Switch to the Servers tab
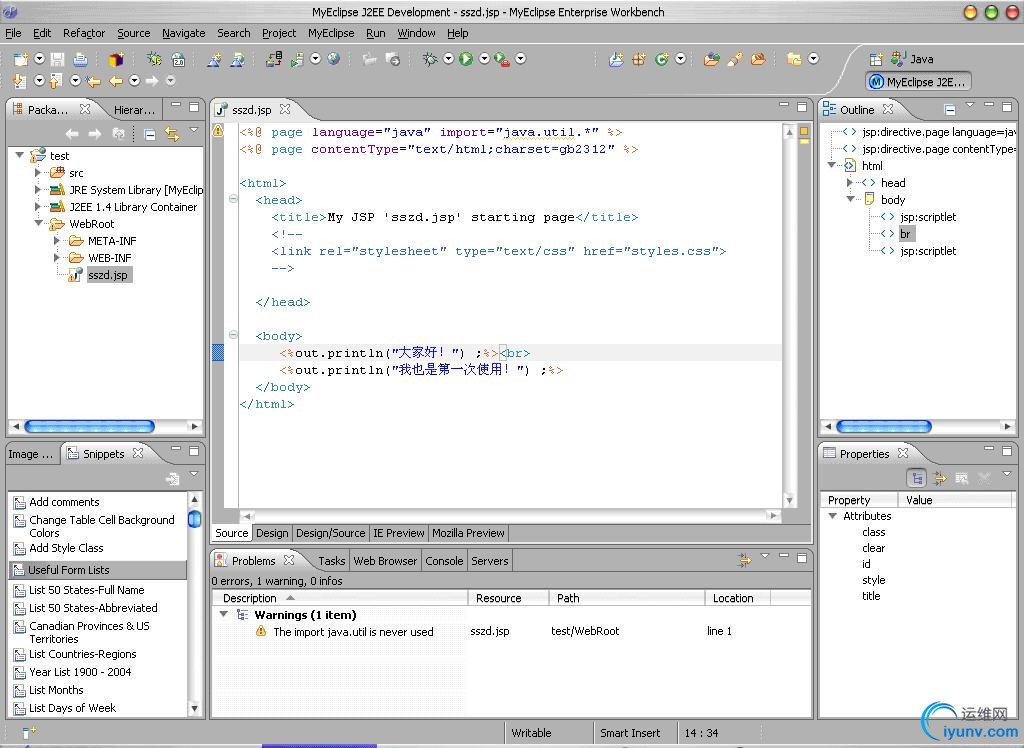This screenshot has width=1024, height=748. pyautogui.click(x=490, y=561)
